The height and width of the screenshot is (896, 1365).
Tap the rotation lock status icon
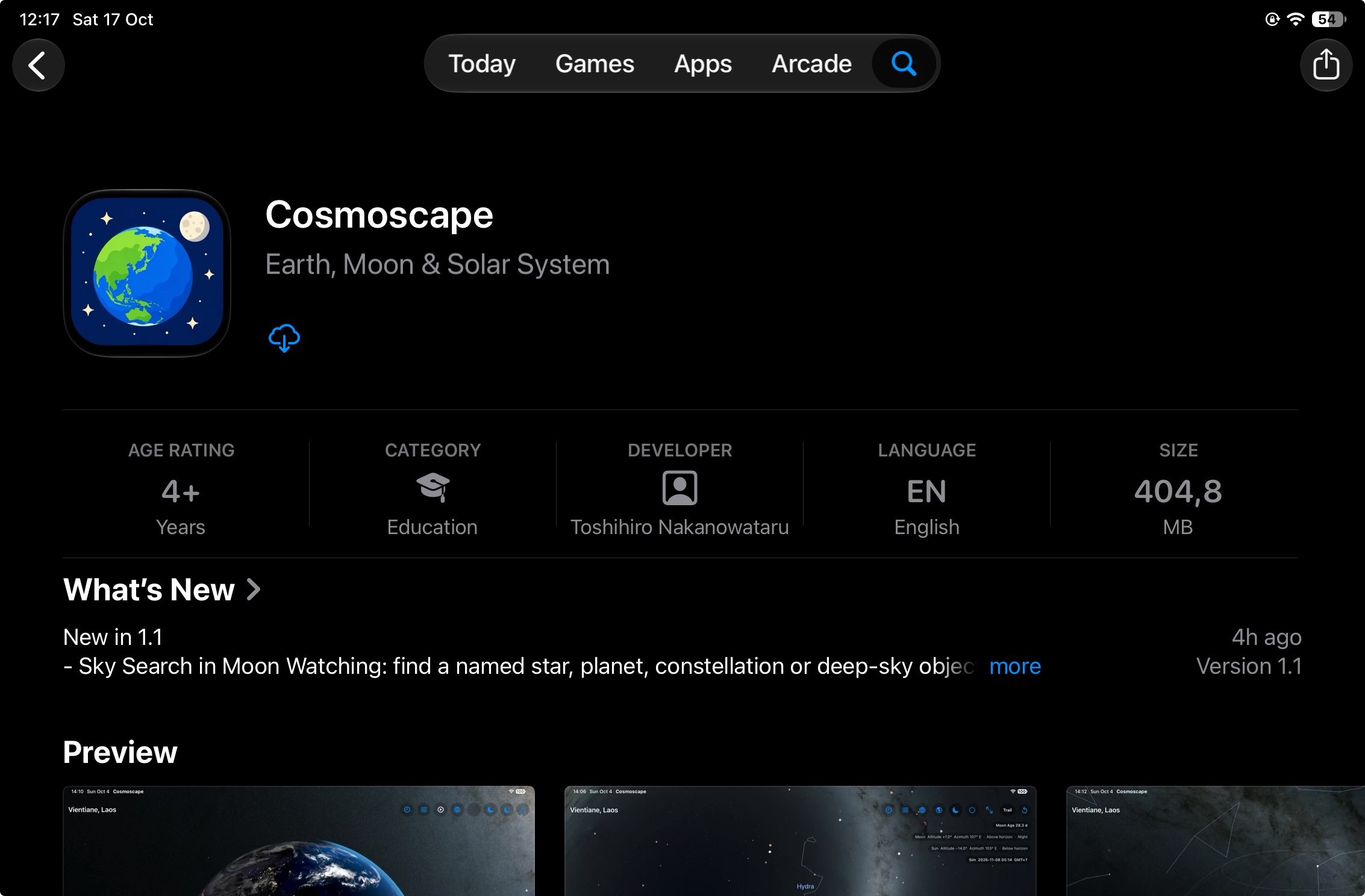(x=1272, y=19)
